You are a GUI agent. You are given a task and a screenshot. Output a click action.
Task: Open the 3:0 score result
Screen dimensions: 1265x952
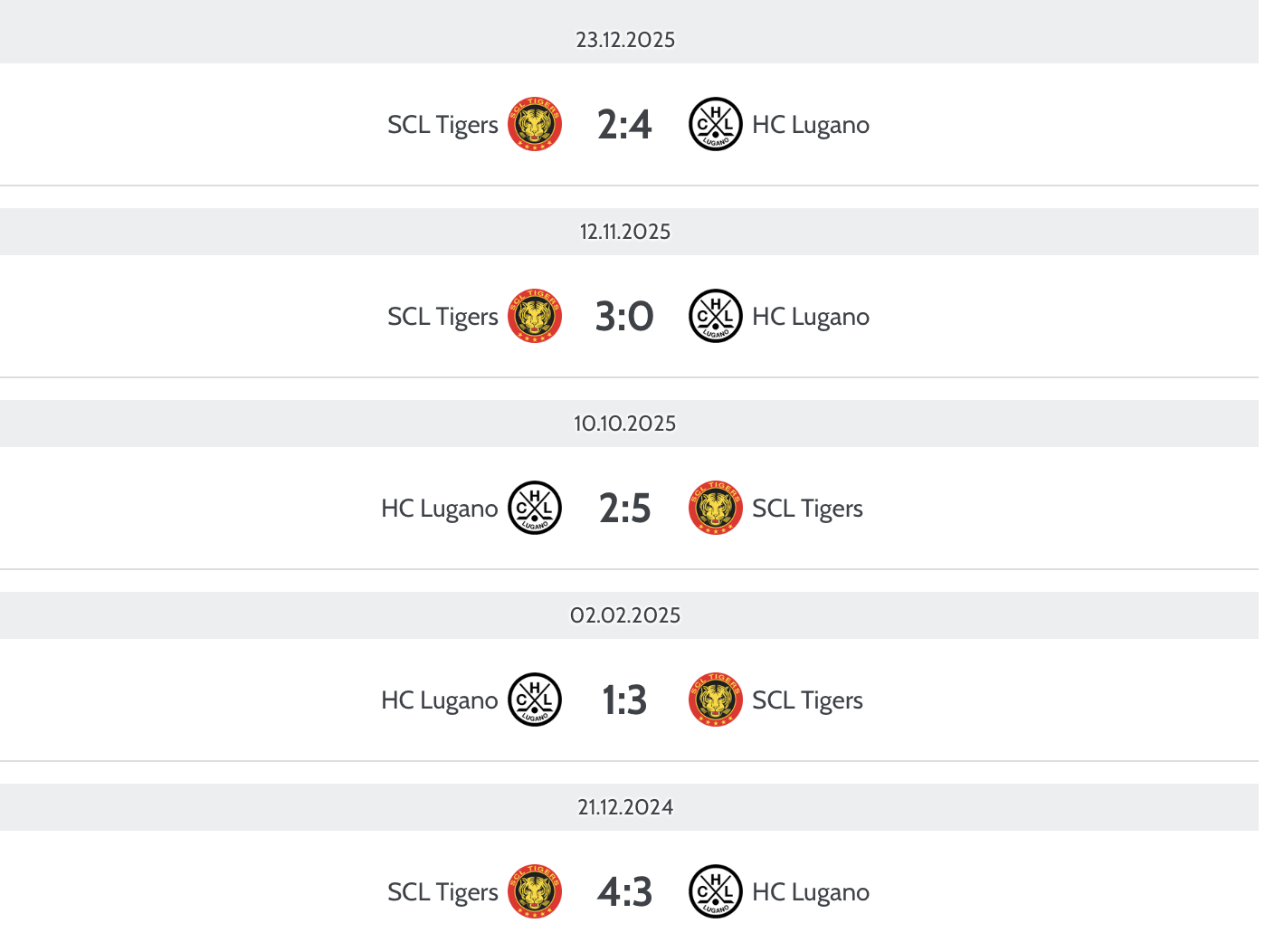(x=624, y=317)
